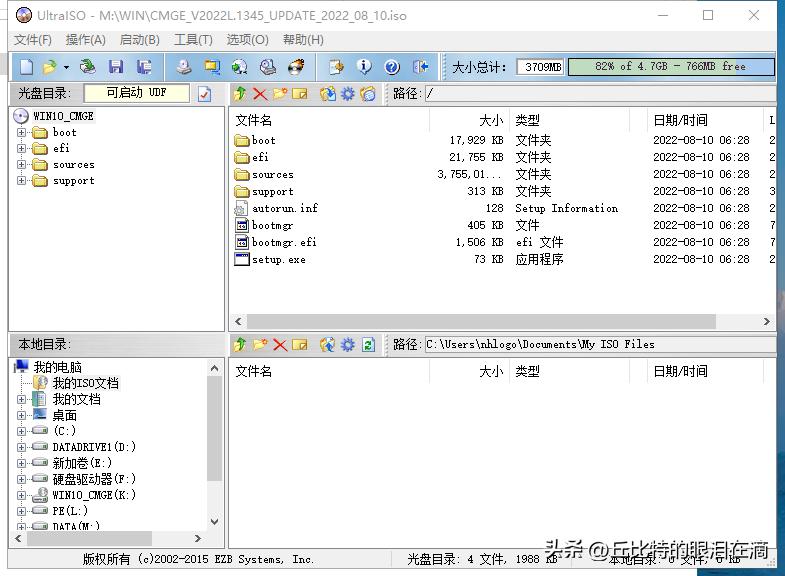Click the Up folder icon in disc pane toolbar
Viewport: 785px width, 576px height.
240,94
